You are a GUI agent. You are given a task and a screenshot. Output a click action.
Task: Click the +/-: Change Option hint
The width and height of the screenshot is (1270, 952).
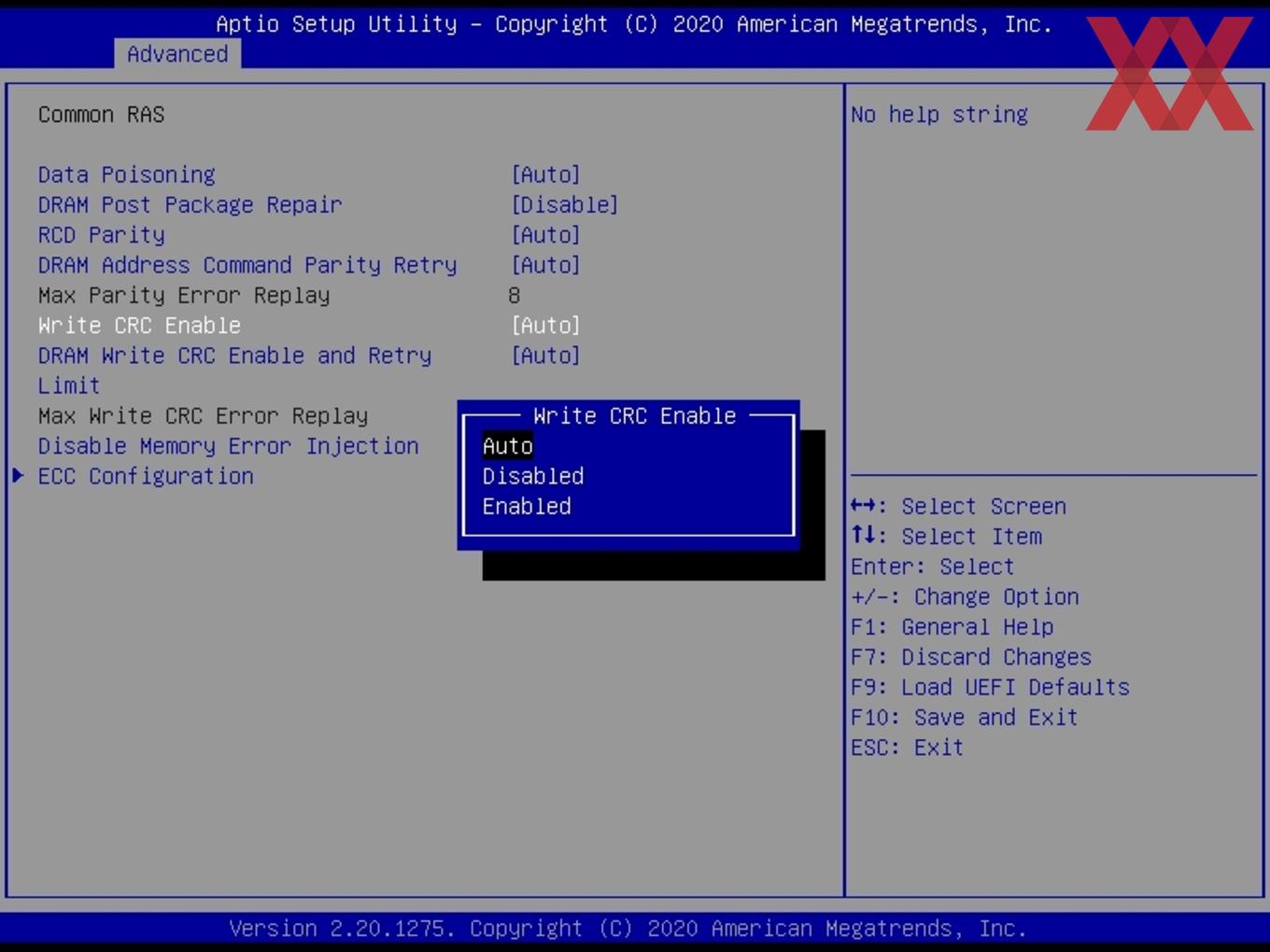point(965,596)
